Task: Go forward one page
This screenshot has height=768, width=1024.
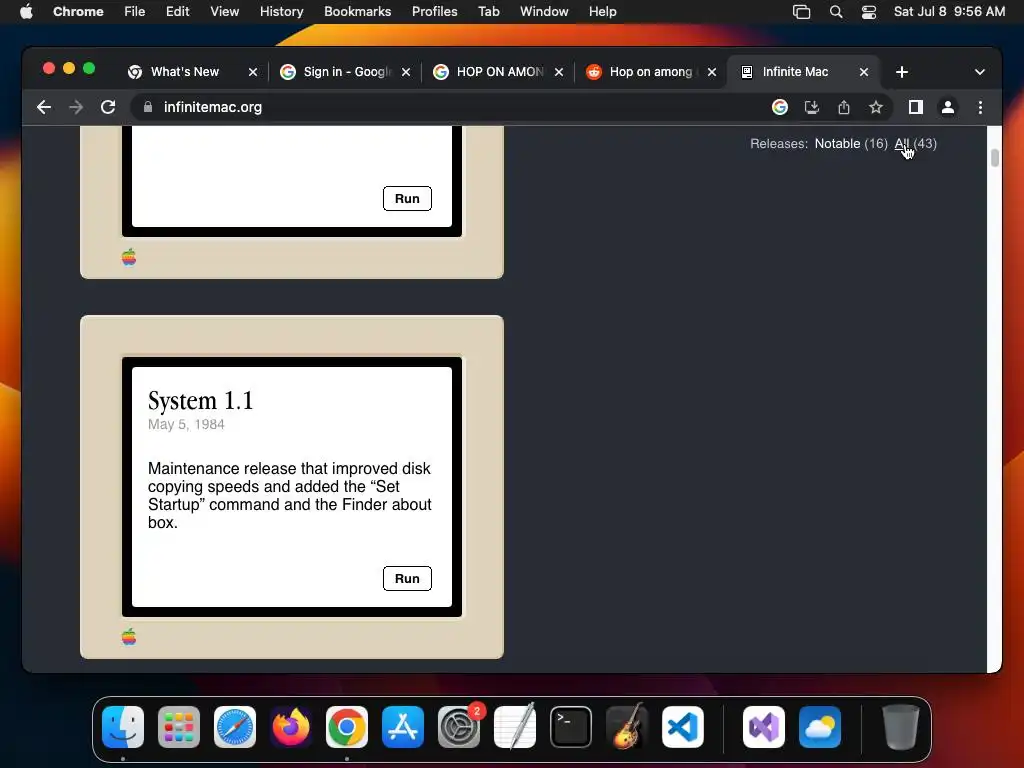Action: pyautogui.click(x=76, y=107)
